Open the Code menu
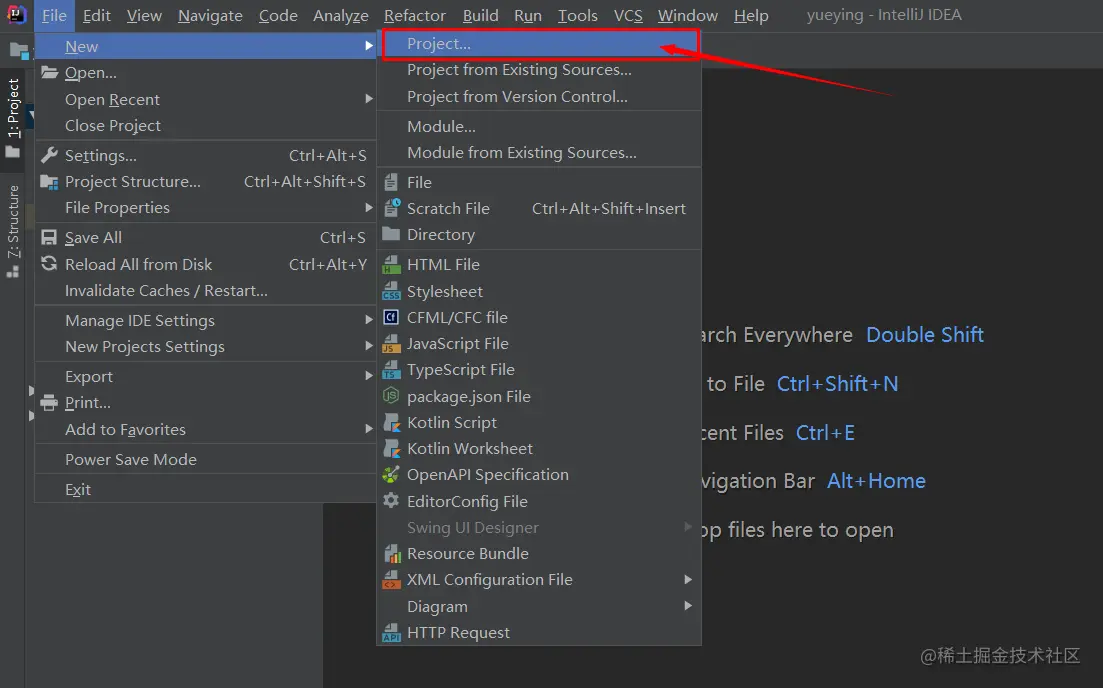 click(278, 15)
